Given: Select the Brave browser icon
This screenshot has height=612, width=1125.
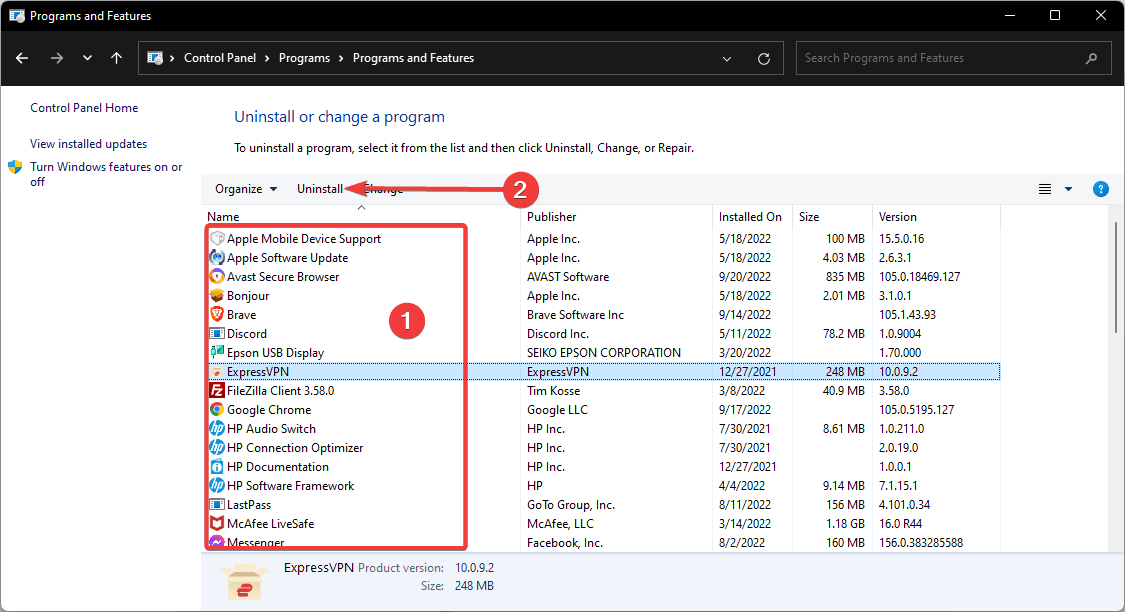Looking at the screenshot, I should 217,315.
